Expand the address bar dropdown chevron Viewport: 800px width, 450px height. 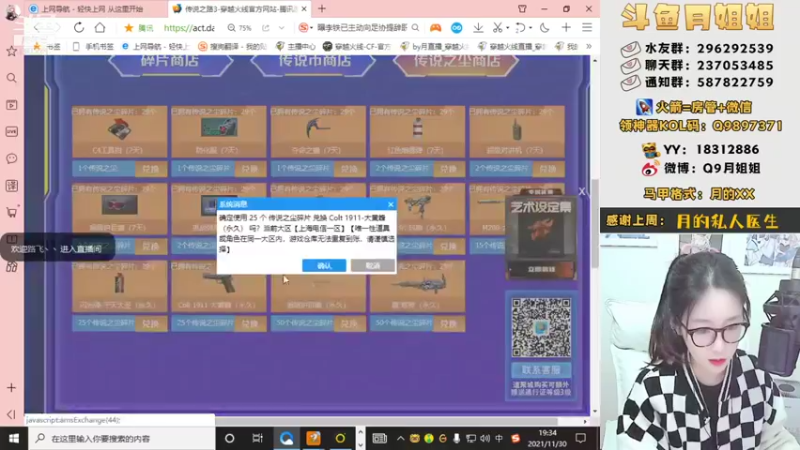tap(282, 28)
